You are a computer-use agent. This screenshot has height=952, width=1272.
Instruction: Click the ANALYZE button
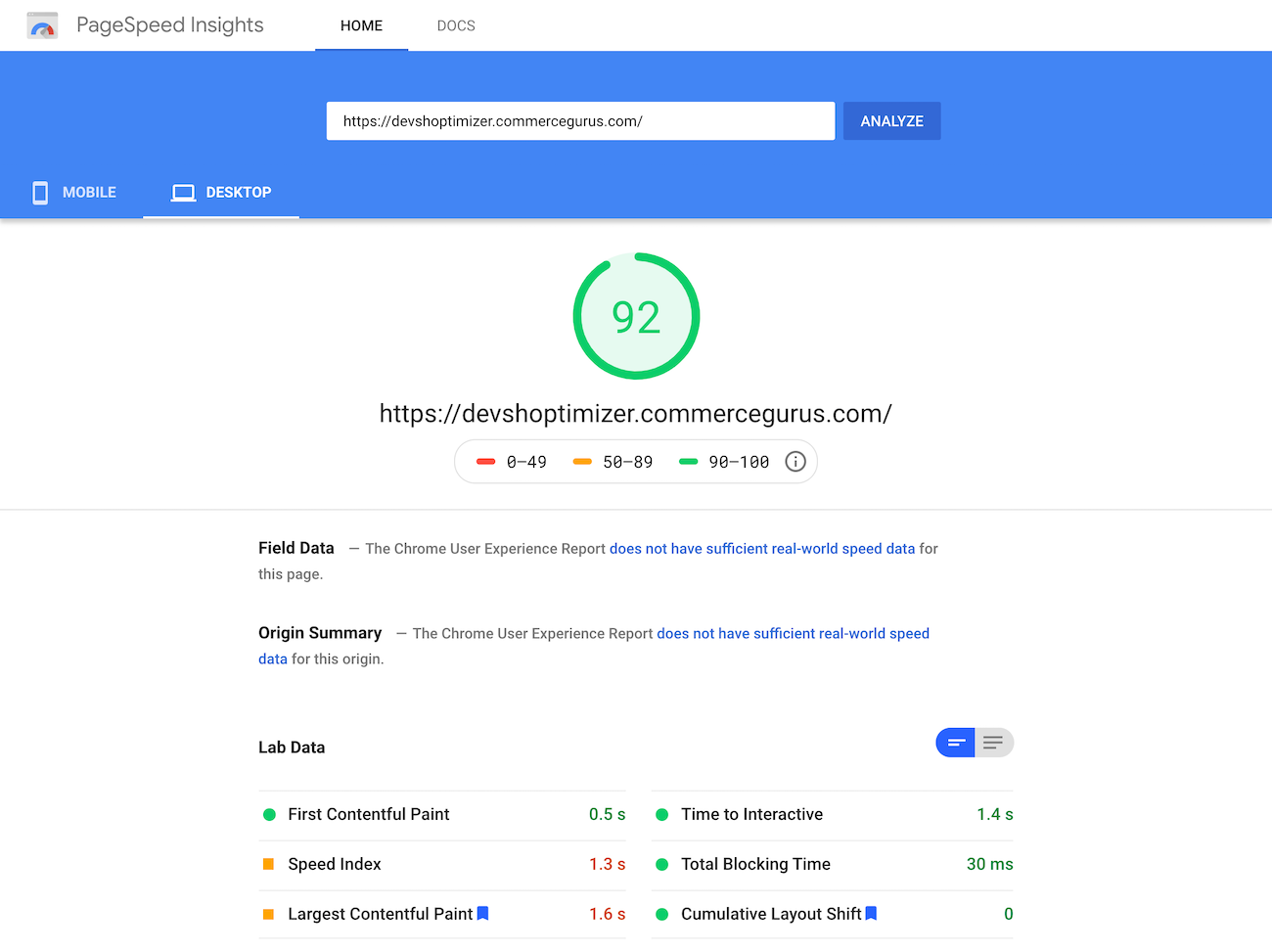point(891,121)
